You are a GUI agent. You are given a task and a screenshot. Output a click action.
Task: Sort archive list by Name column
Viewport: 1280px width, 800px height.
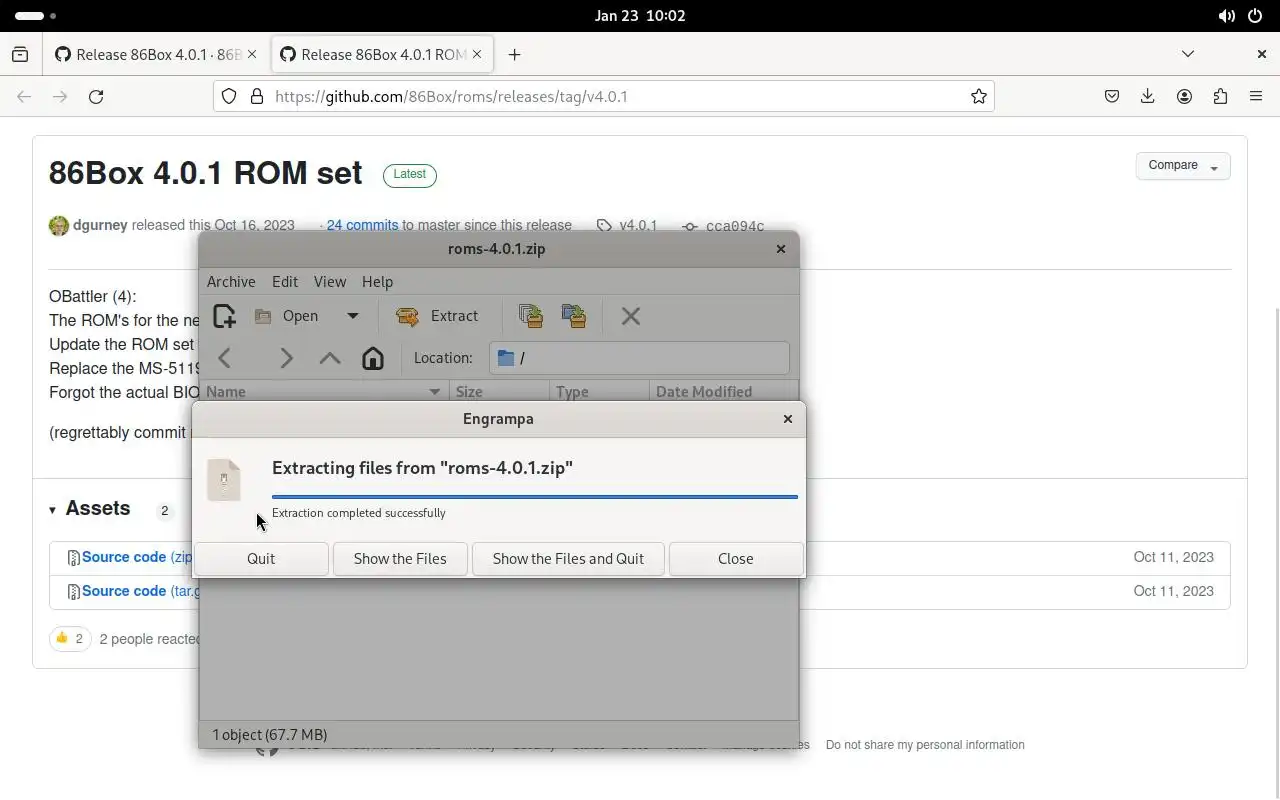pos(325,392)
